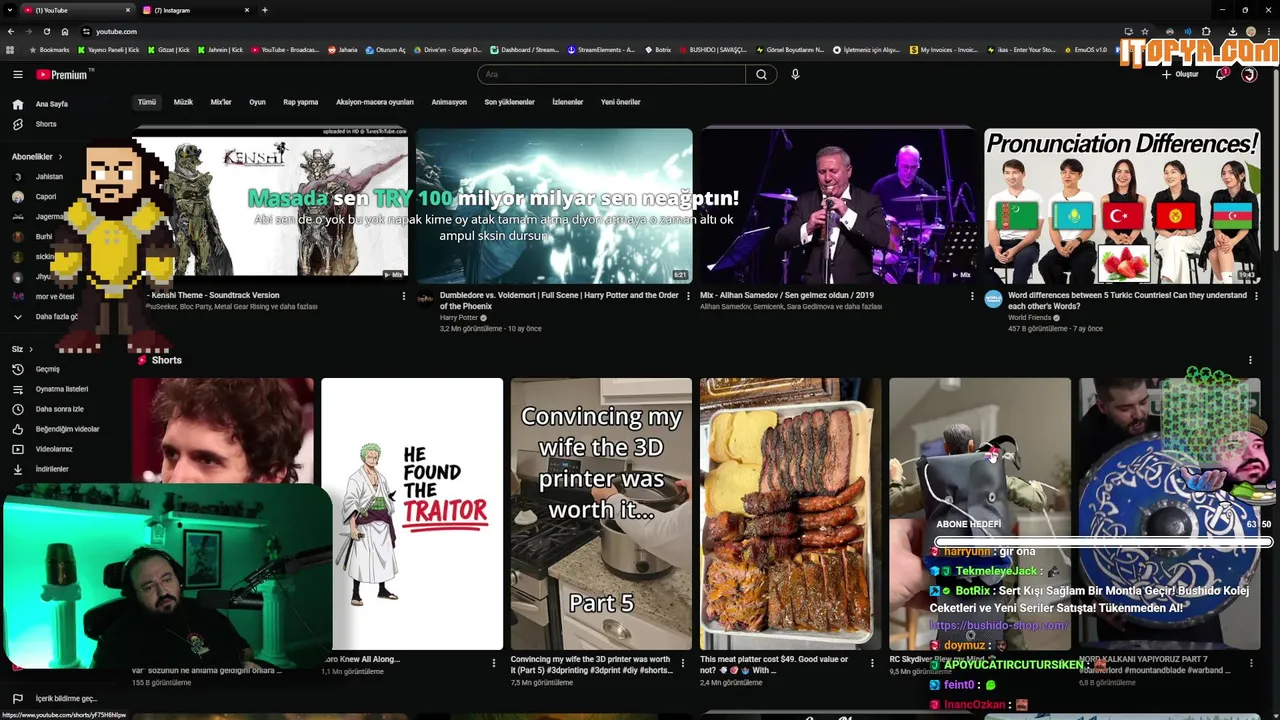Play the He Found The Traitor short
The width and height of the screenshot is (1280, 720).
(x=412, y=514)
